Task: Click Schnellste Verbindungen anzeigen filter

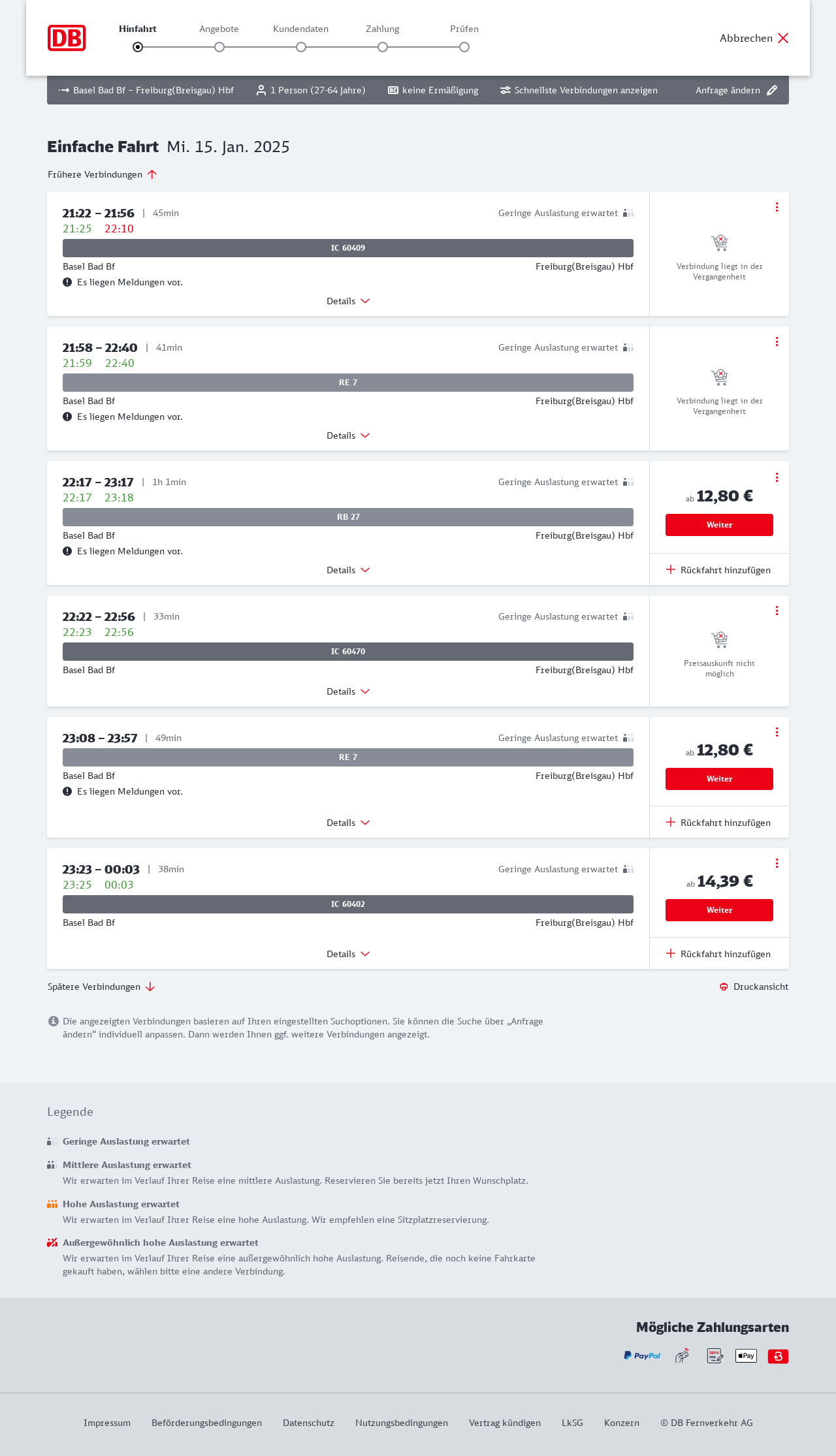Action: 579,90
